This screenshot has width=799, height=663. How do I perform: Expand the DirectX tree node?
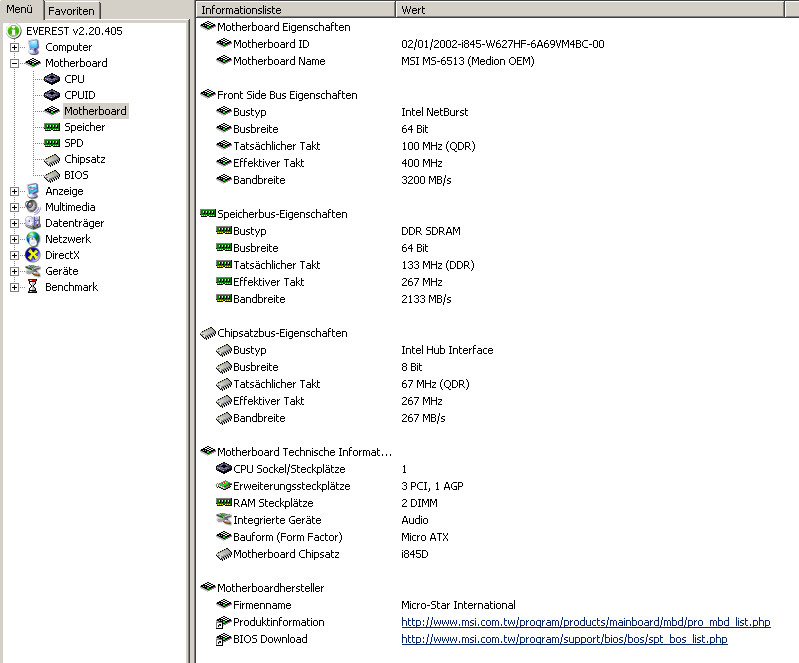tap(14, 255)
